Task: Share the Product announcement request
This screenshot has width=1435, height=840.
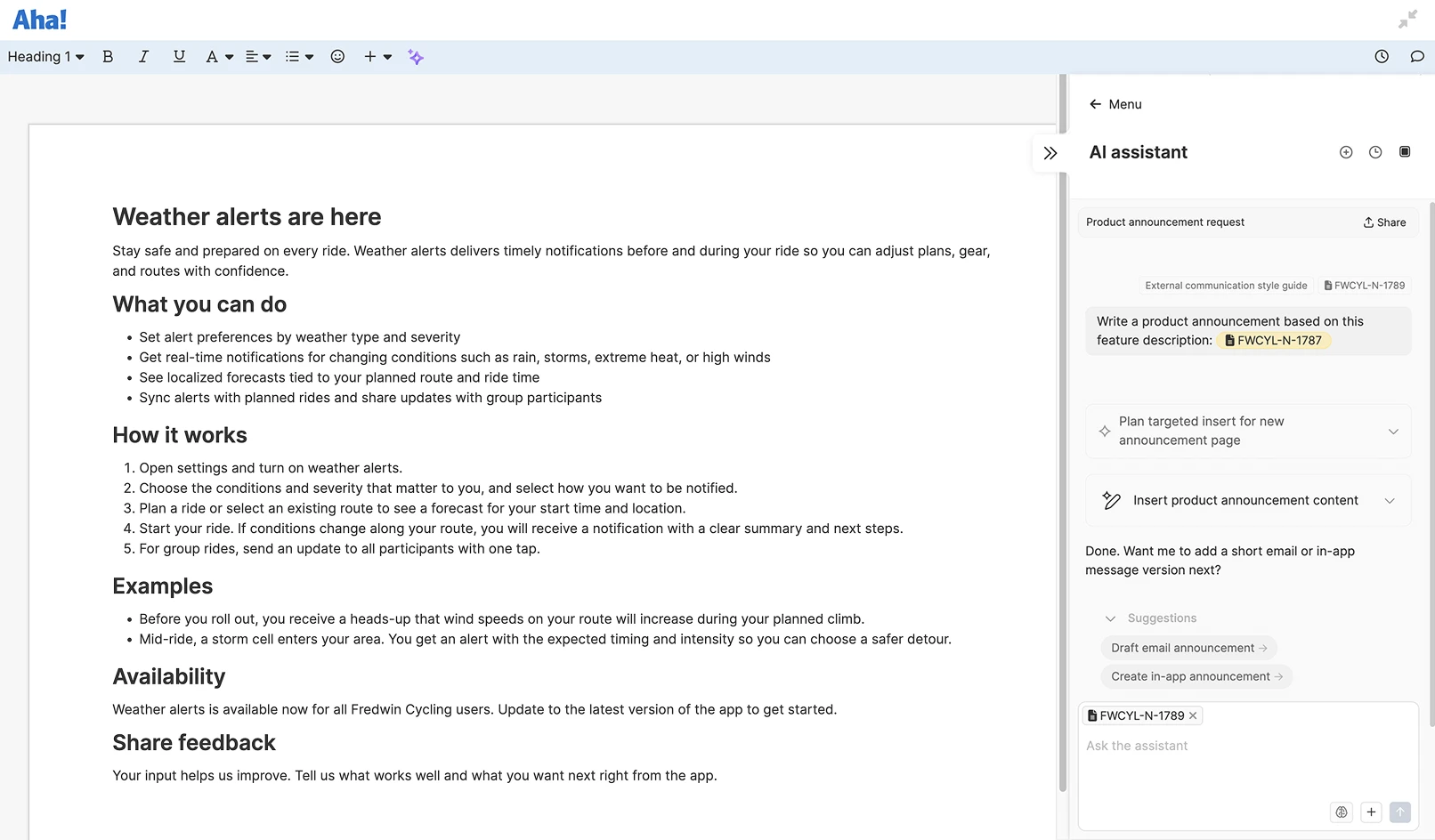Action: pos(1383,222)
